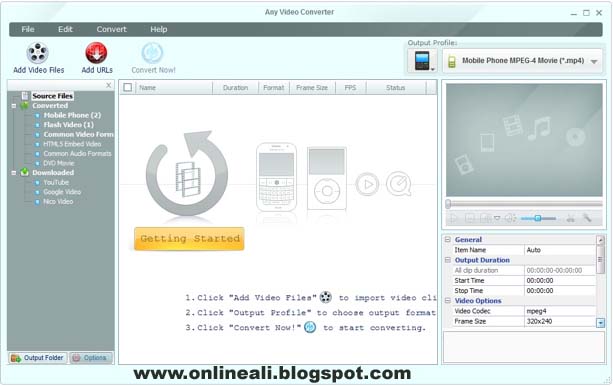Select Common Video Formats tree item

[x=79, y=135]
